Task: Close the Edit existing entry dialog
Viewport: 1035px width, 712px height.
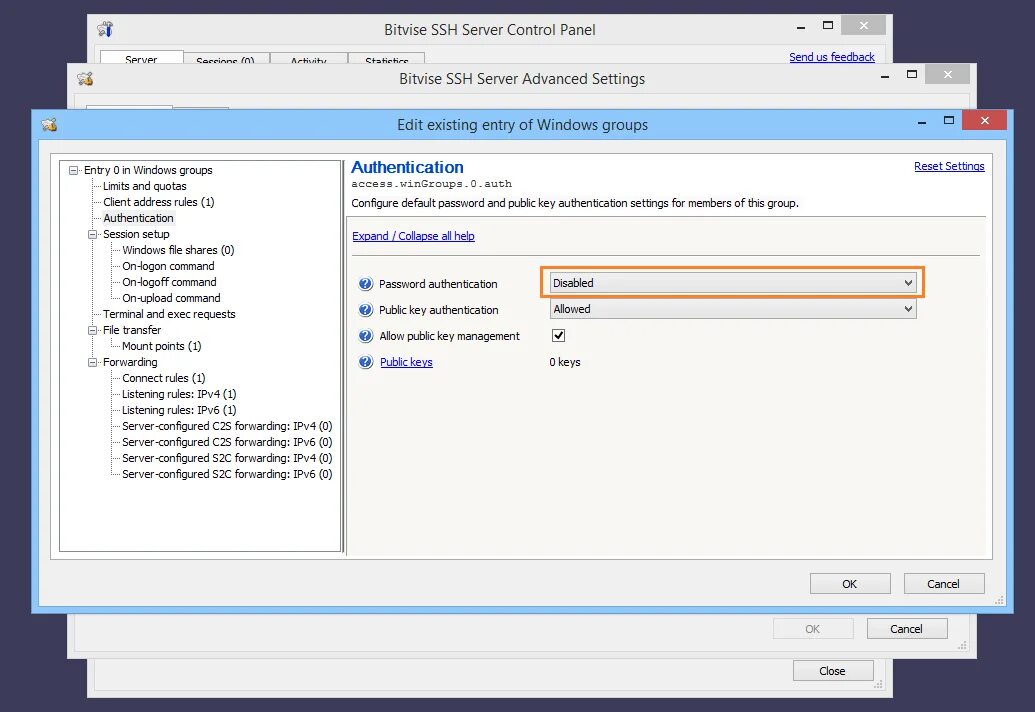Action: pyautogui.click(x=984, y=121)
